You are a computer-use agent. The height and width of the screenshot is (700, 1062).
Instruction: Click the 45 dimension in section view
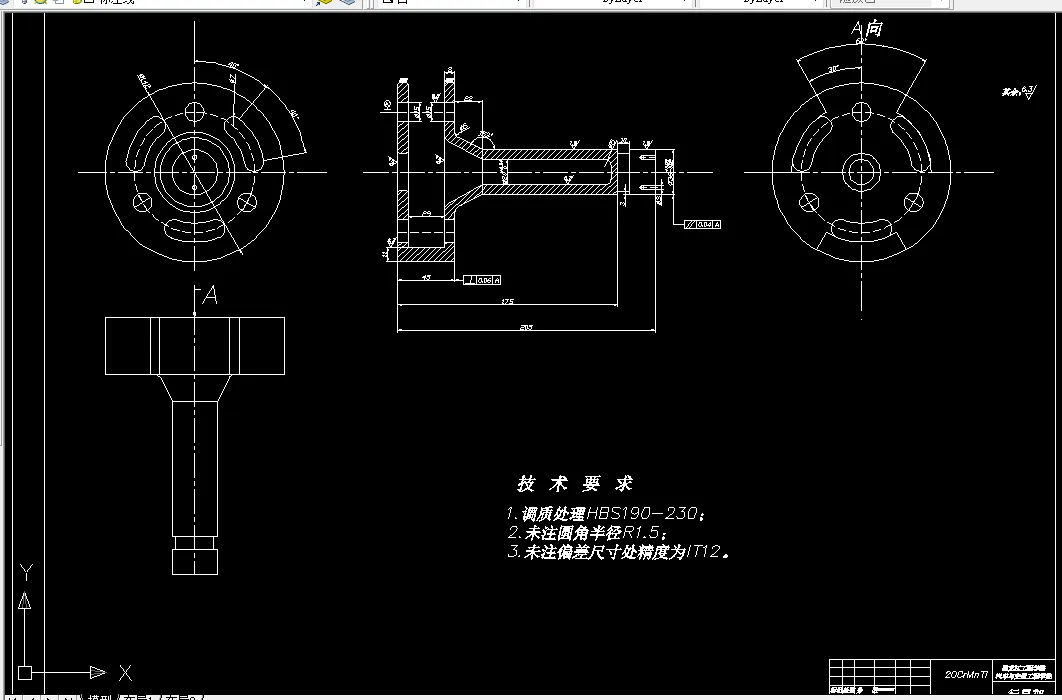pyautogui.click(x=427, y=278)
